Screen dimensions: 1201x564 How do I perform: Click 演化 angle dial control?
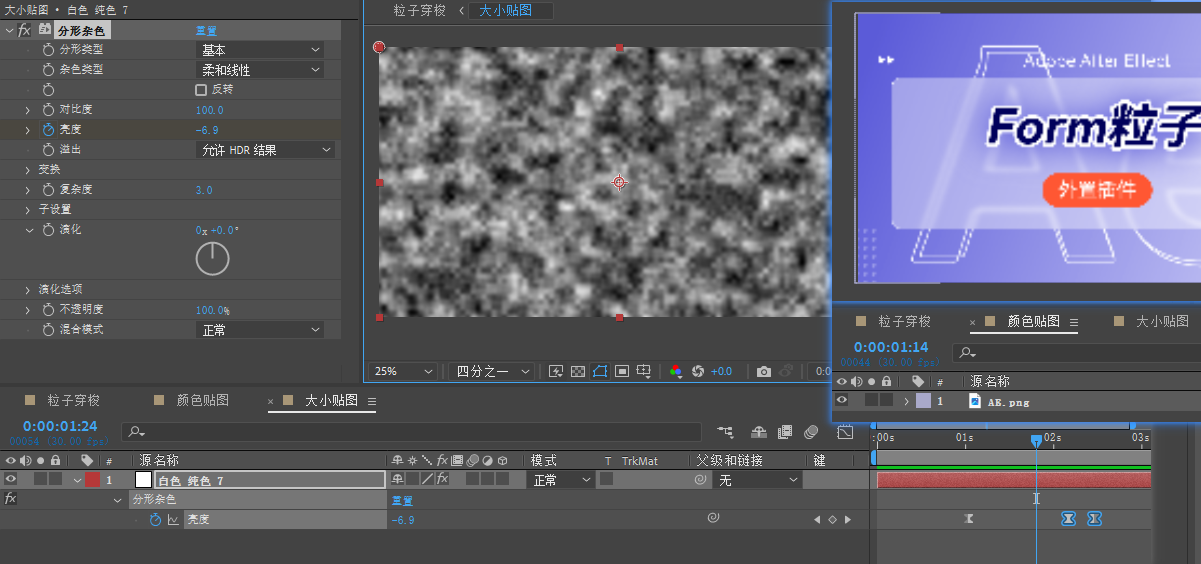212,259
